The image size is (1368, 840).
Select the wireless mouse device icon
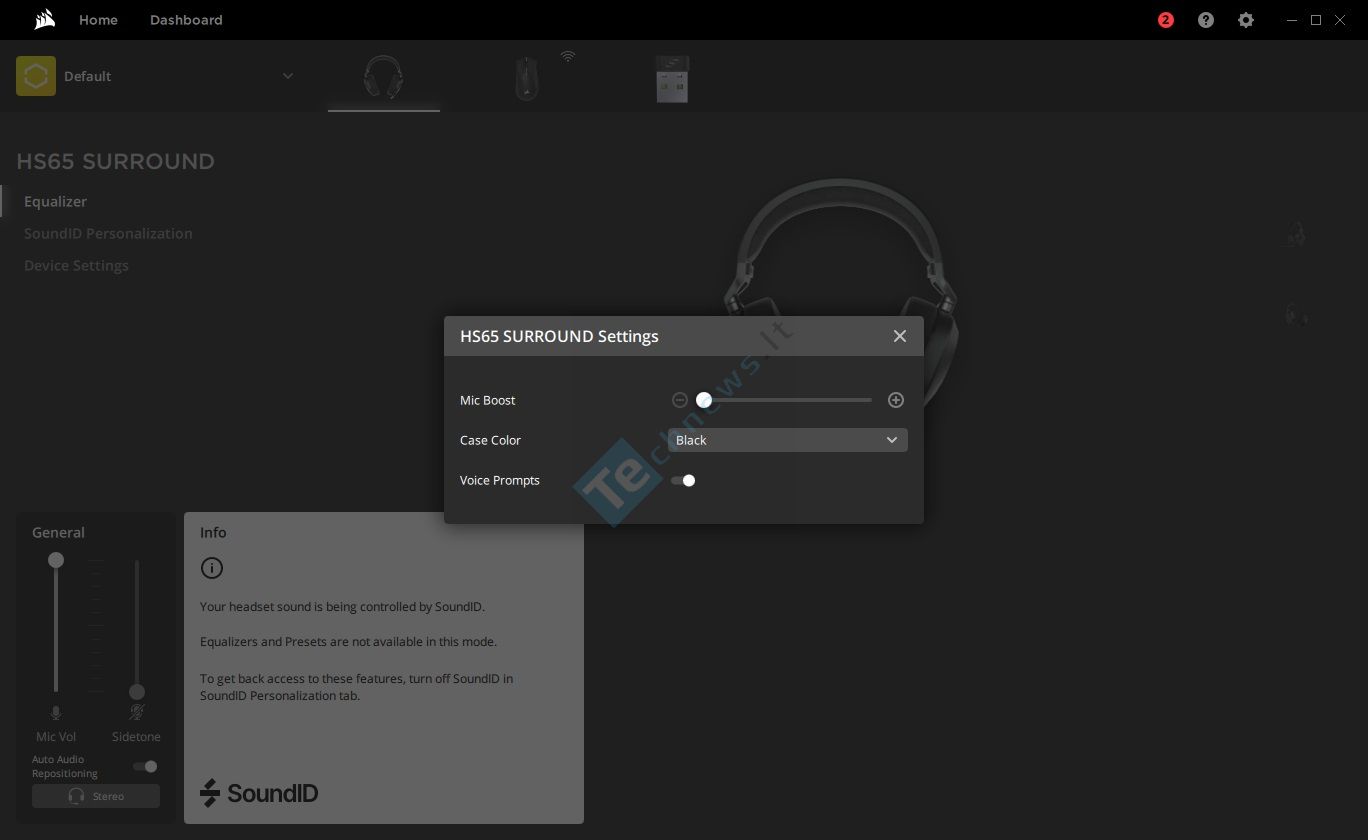527,78
